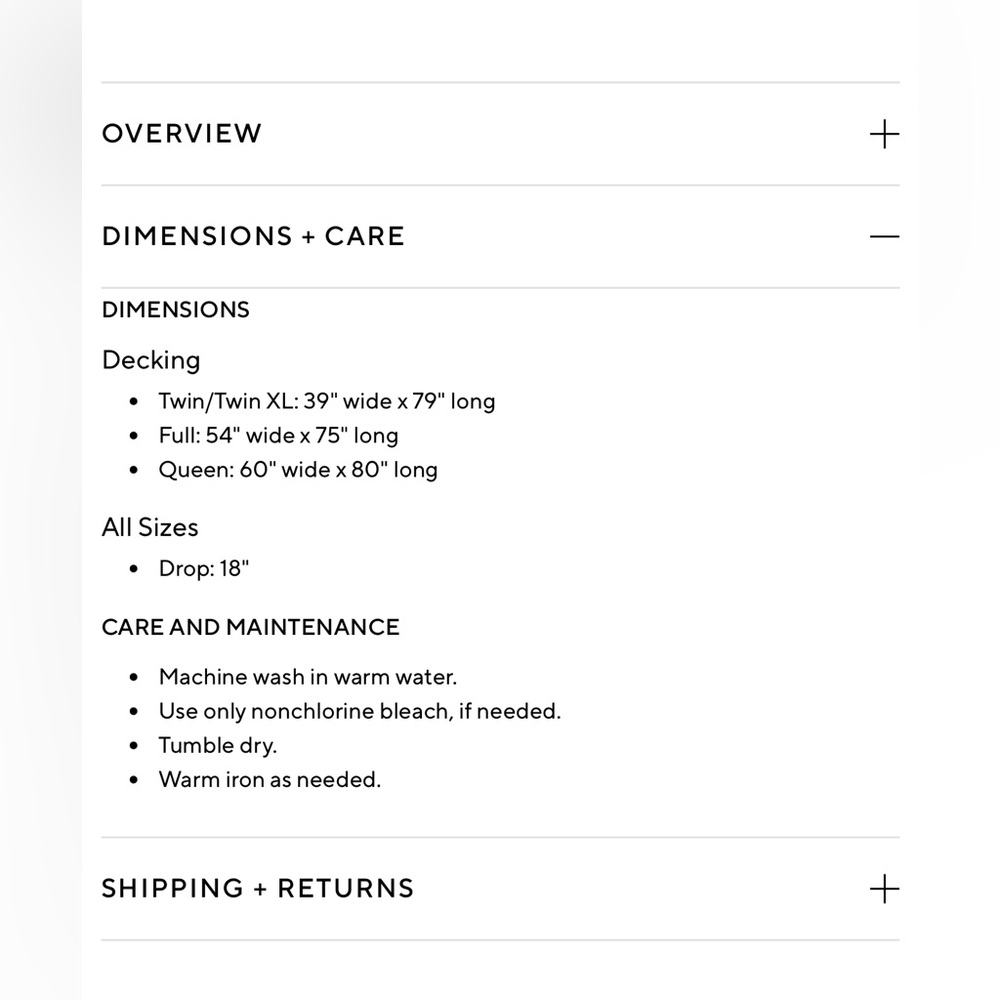Click the Twin/Twin XL dimensions line
This screenshot has height=1000, width=1000.
pyautogui.click(x=327, y=401)
